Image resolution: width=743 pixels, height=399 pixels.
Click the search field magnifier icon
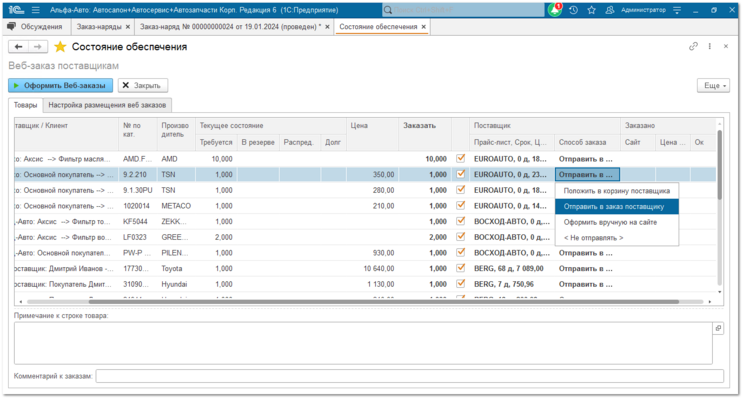388,10
